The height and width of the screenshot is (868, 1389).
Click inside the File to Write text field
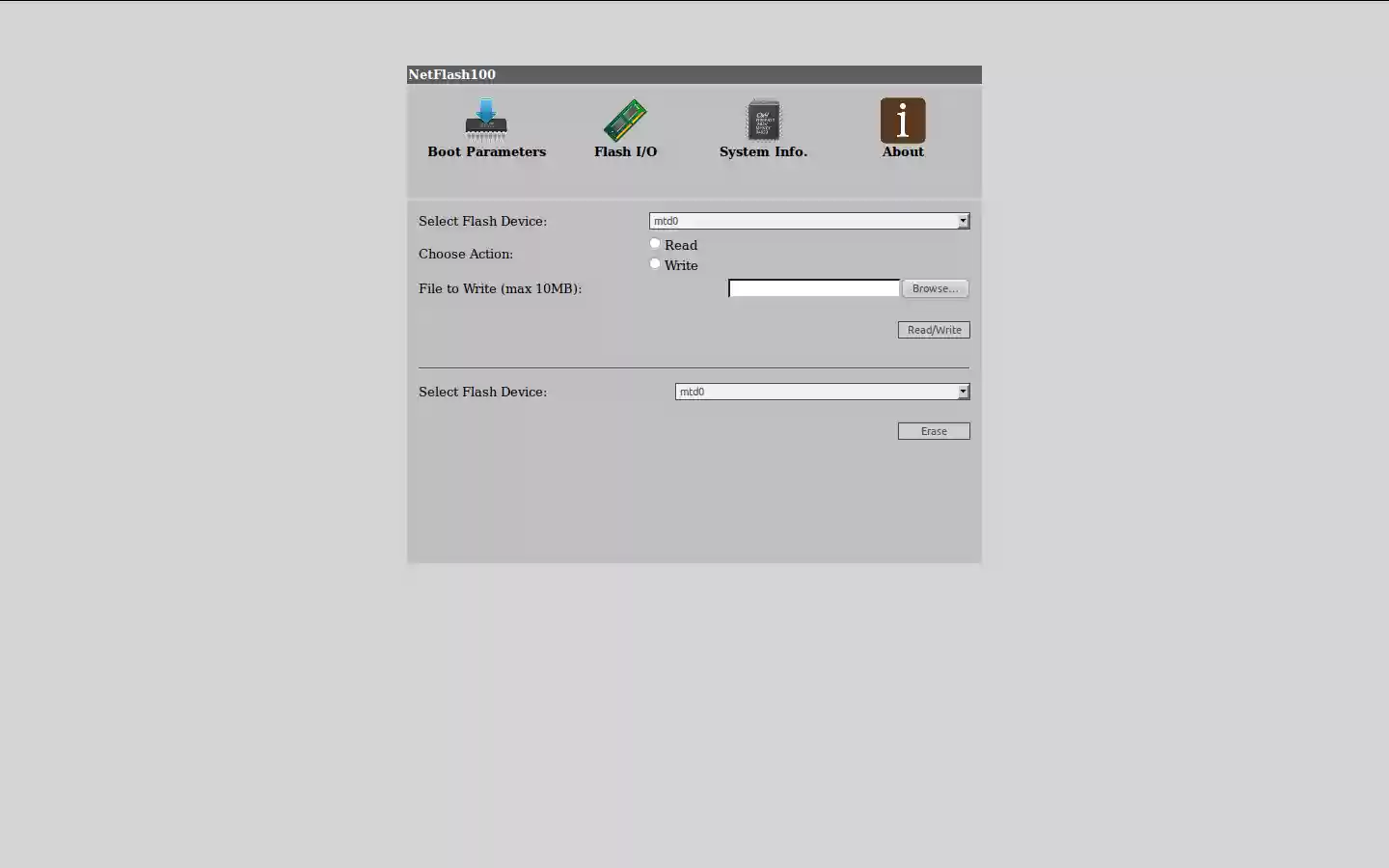pos(813,287)
